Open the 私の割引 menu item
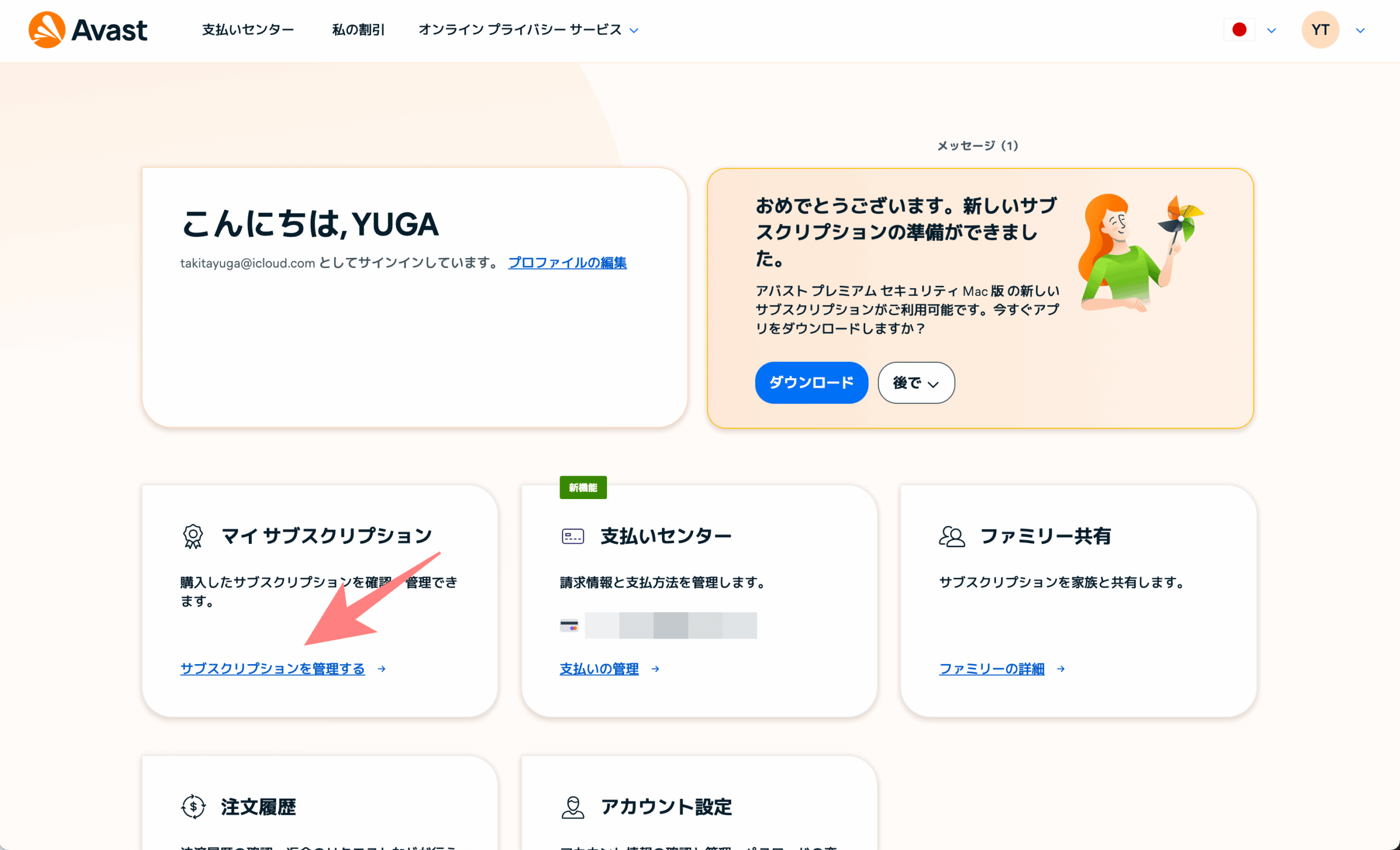This screenshot has height=850, width=1400. coord(359,30)
